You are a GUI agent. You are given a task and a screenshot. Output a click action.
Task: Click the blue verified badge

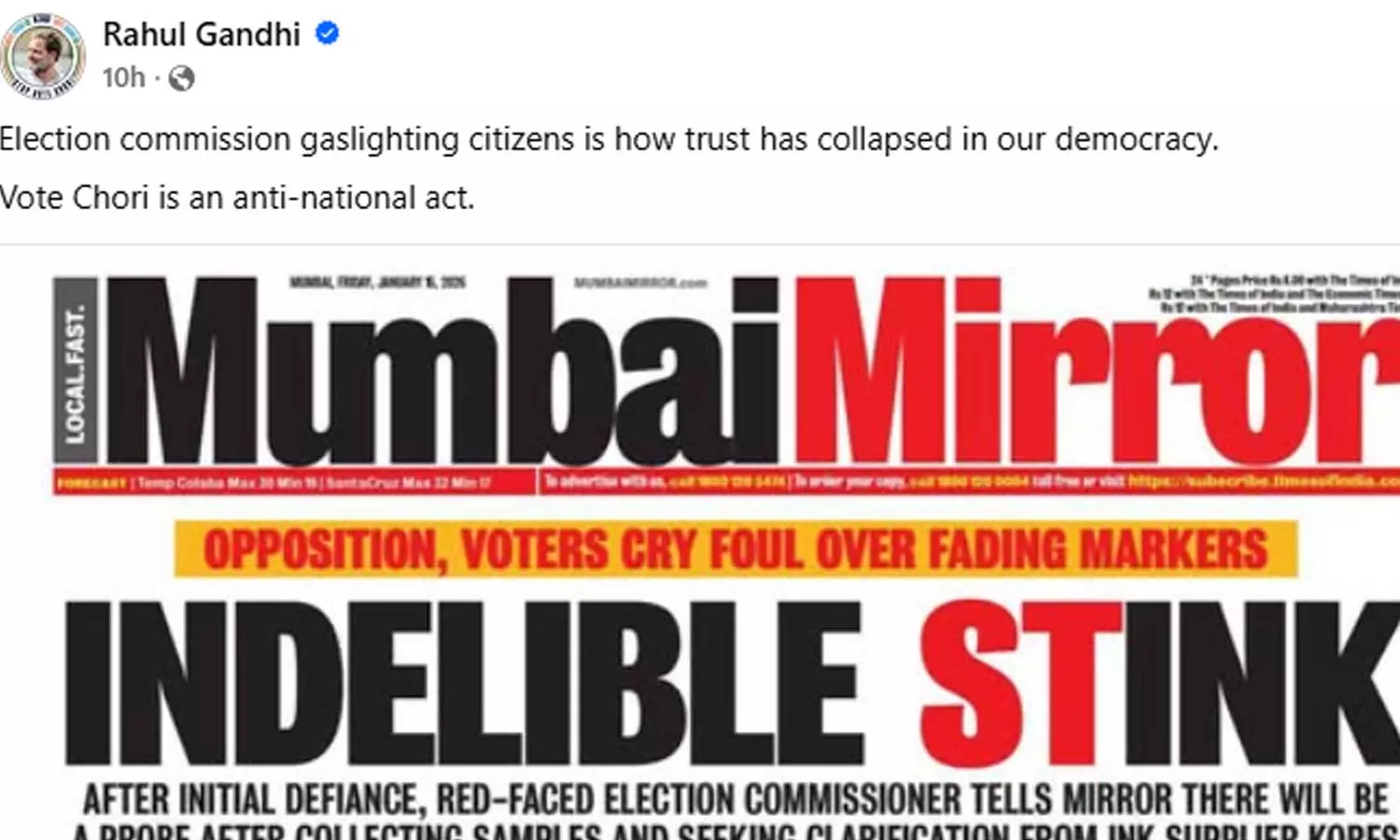coord(327,34)
